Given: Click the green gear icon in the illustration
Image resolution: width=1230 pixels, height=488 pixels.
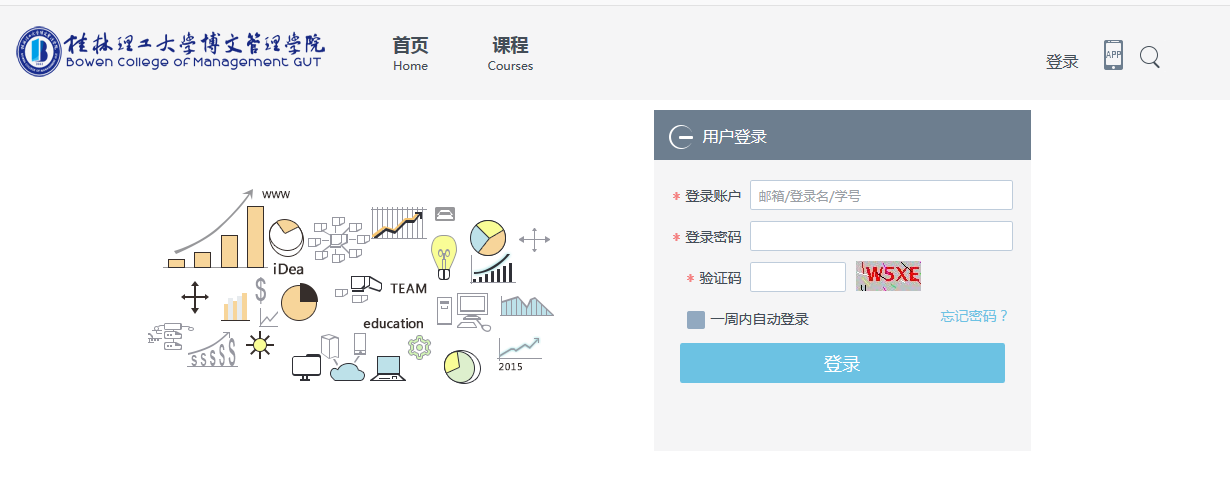Looking at the screenshot, I should pos(419,347).
